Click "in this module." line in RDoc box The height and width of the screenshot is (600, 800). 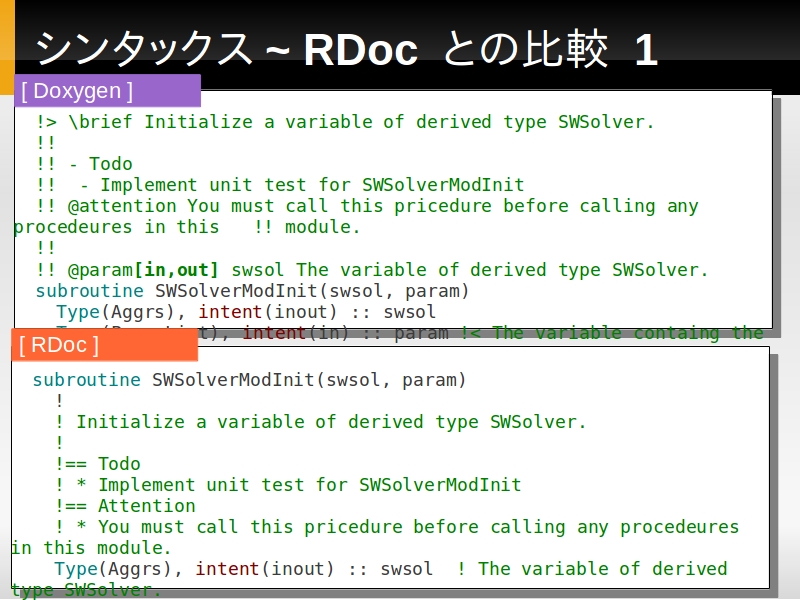(x=91, y=548)
